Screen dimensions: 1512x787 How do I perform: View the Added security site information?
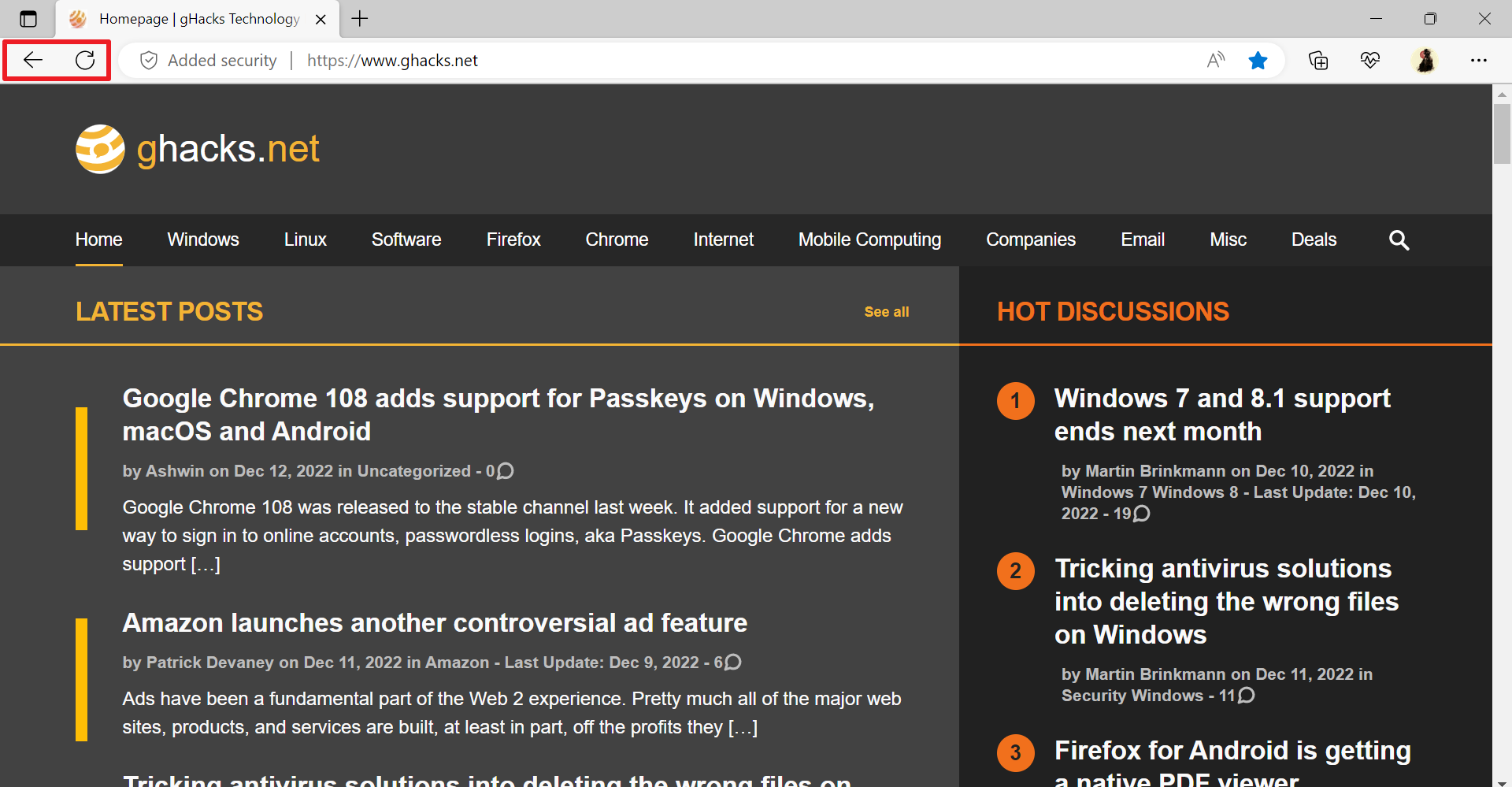(208, 60)
